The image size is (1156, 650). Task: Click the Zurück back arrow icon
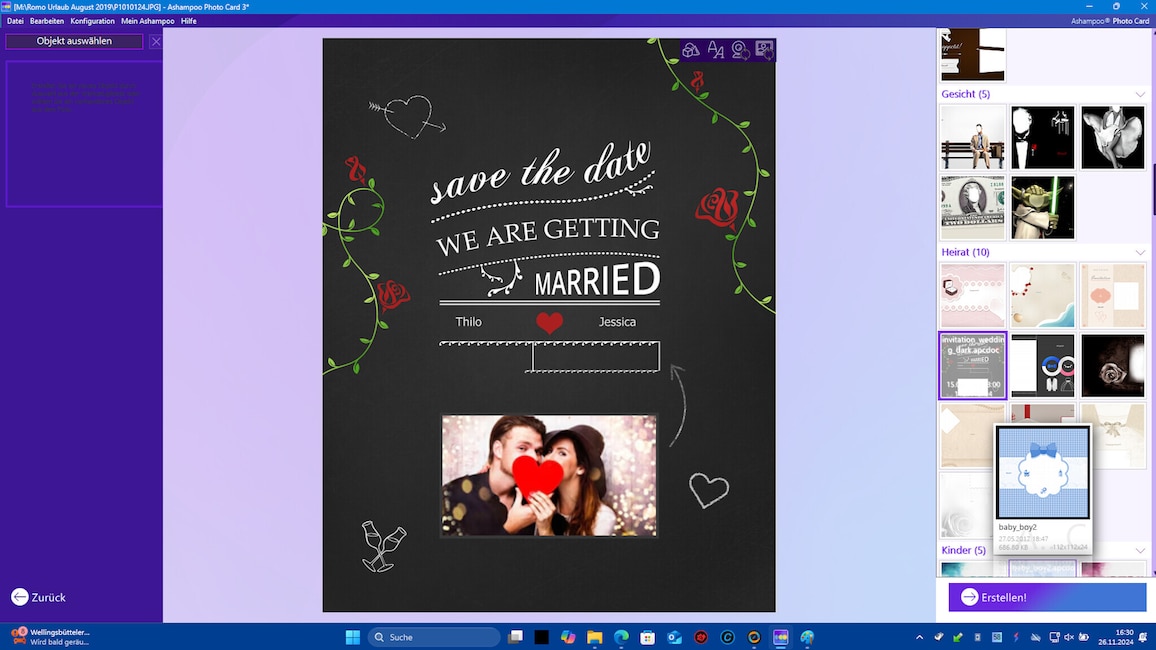(x=20, y=597)
